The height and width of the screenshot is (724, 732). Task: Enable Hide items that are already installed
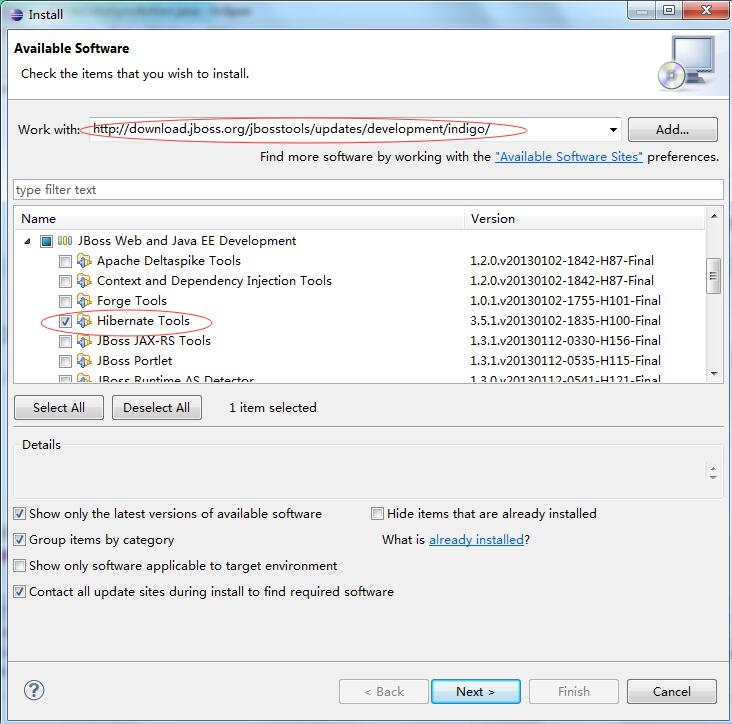coord(377,514)
